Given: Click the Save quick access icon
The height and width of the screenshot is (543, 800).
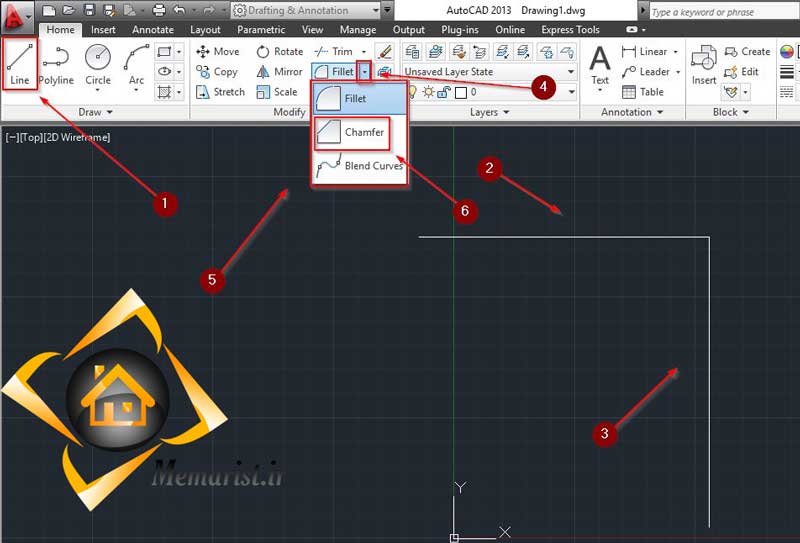Looking at the screenshot, I should point(89,10).
